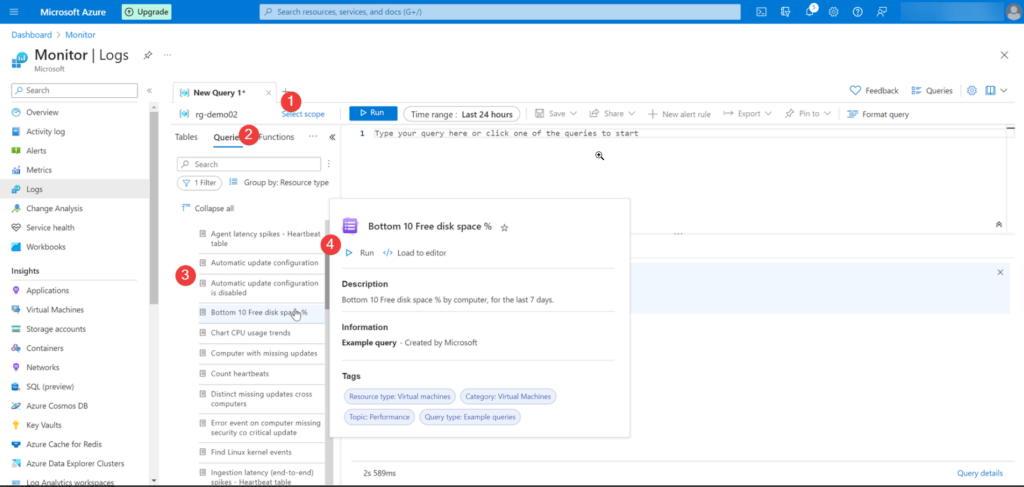Close the Monitor blade
Screen dimensions: 1024x487
(1004, 55)
